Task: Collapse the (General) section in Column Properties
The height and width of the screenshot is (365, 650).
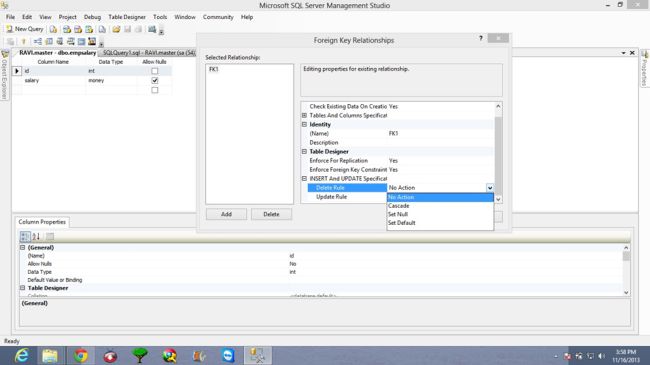Action: [22, 248]
